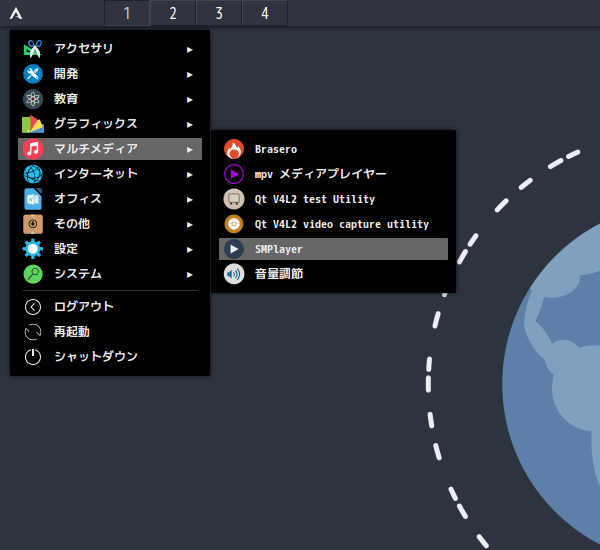Open the 開発 category label

tap(66, 74)
